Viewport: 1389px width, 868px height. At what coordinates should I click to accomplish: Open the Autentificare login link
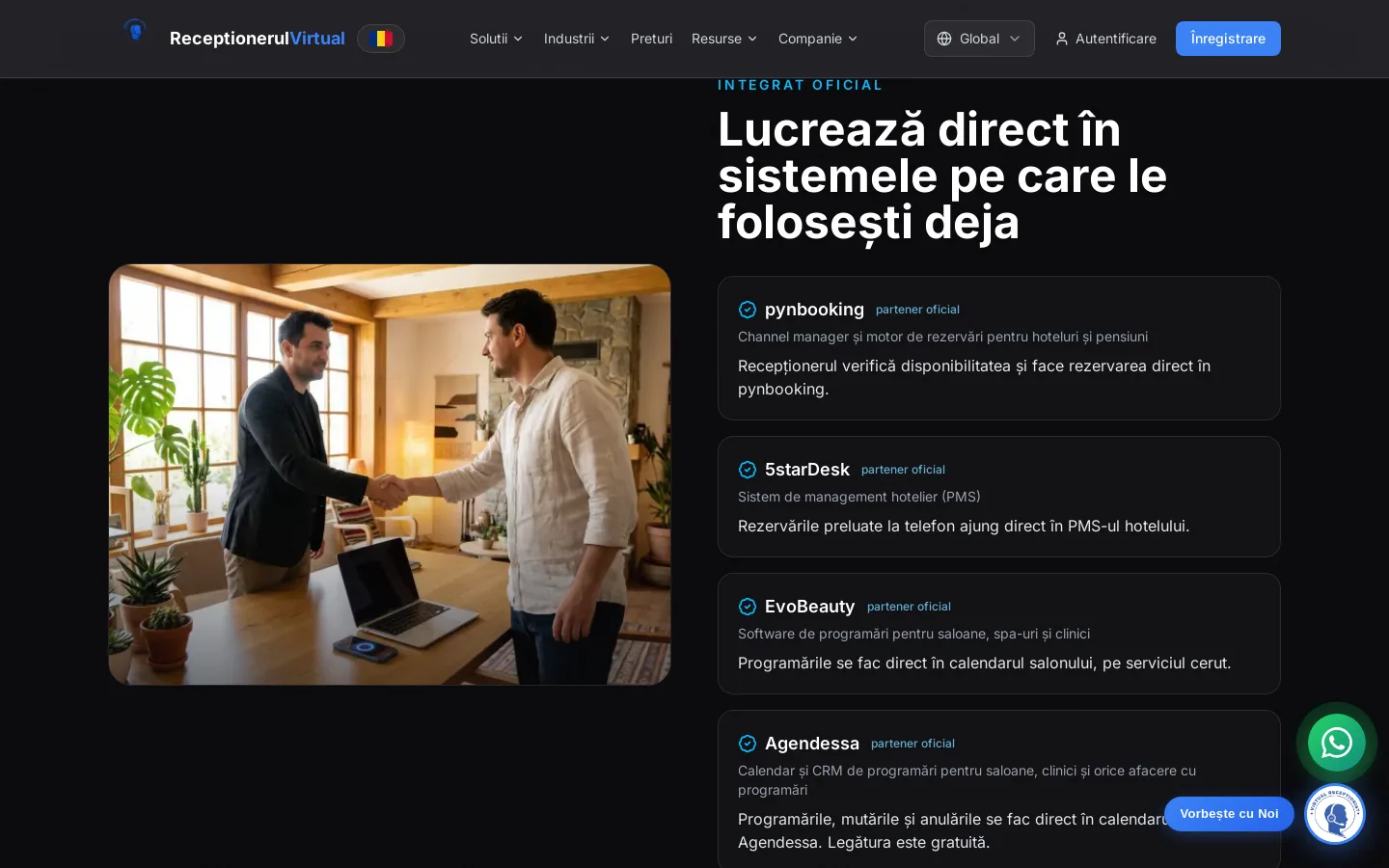[x=1105, y=39]
